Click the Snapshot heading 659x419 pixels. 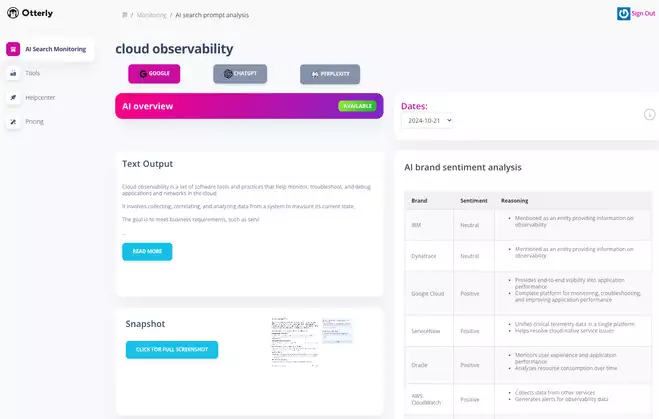click(145, 324)
